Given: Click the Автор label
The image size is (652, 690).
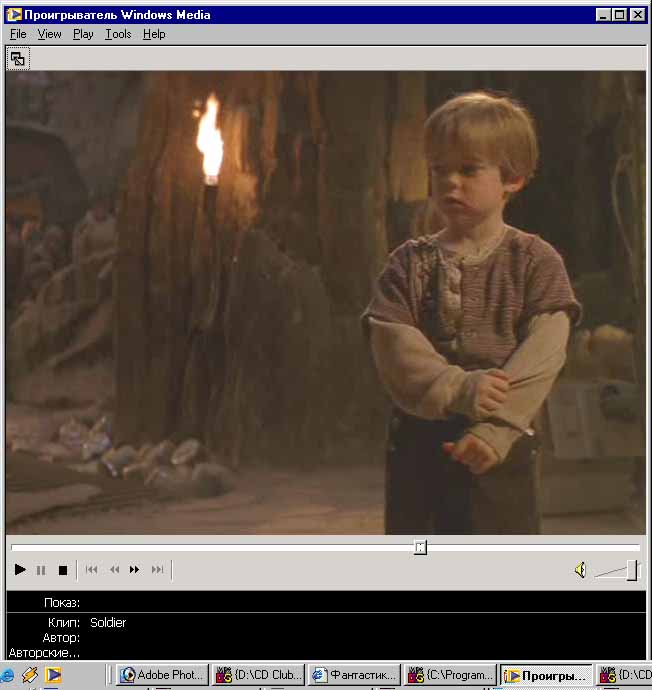Looking at the screenshot, I should (x=61, y=637).
